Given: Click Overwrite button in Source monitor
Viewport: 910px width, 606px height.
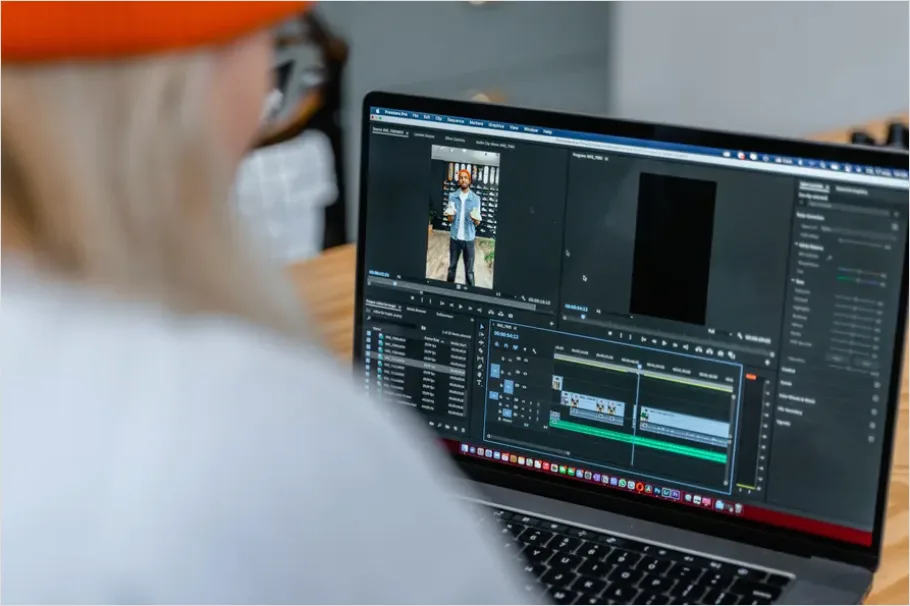Looking at the screenshot, I should [x=501, y=313].
